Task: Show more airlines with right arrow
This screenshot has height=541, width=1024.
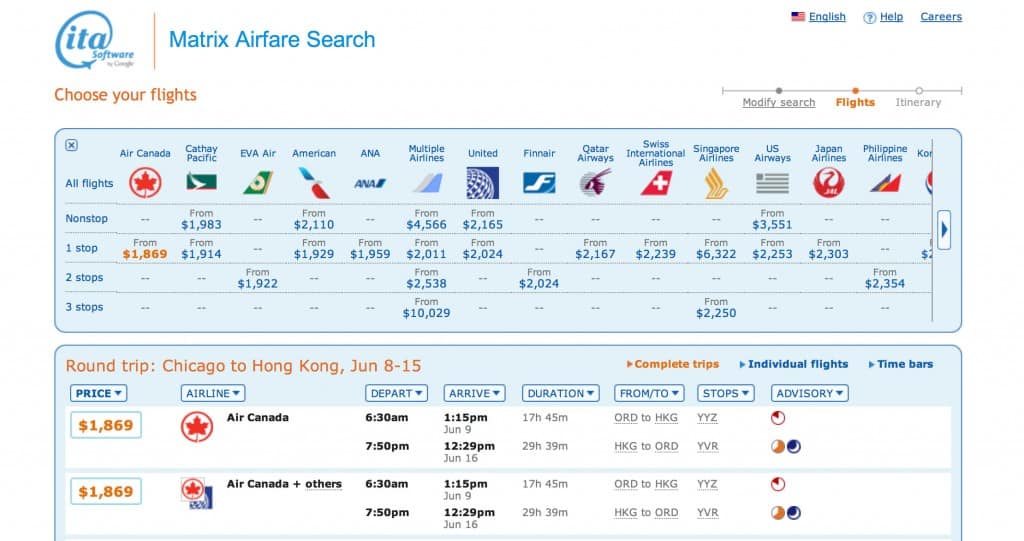Action: coord(944,229)
